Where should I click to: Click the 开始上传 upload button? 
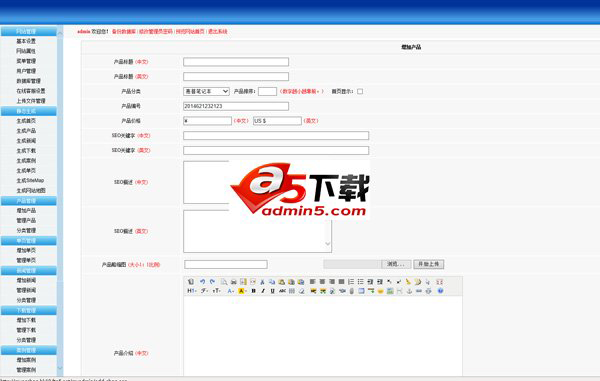click(x=429, y=264)
